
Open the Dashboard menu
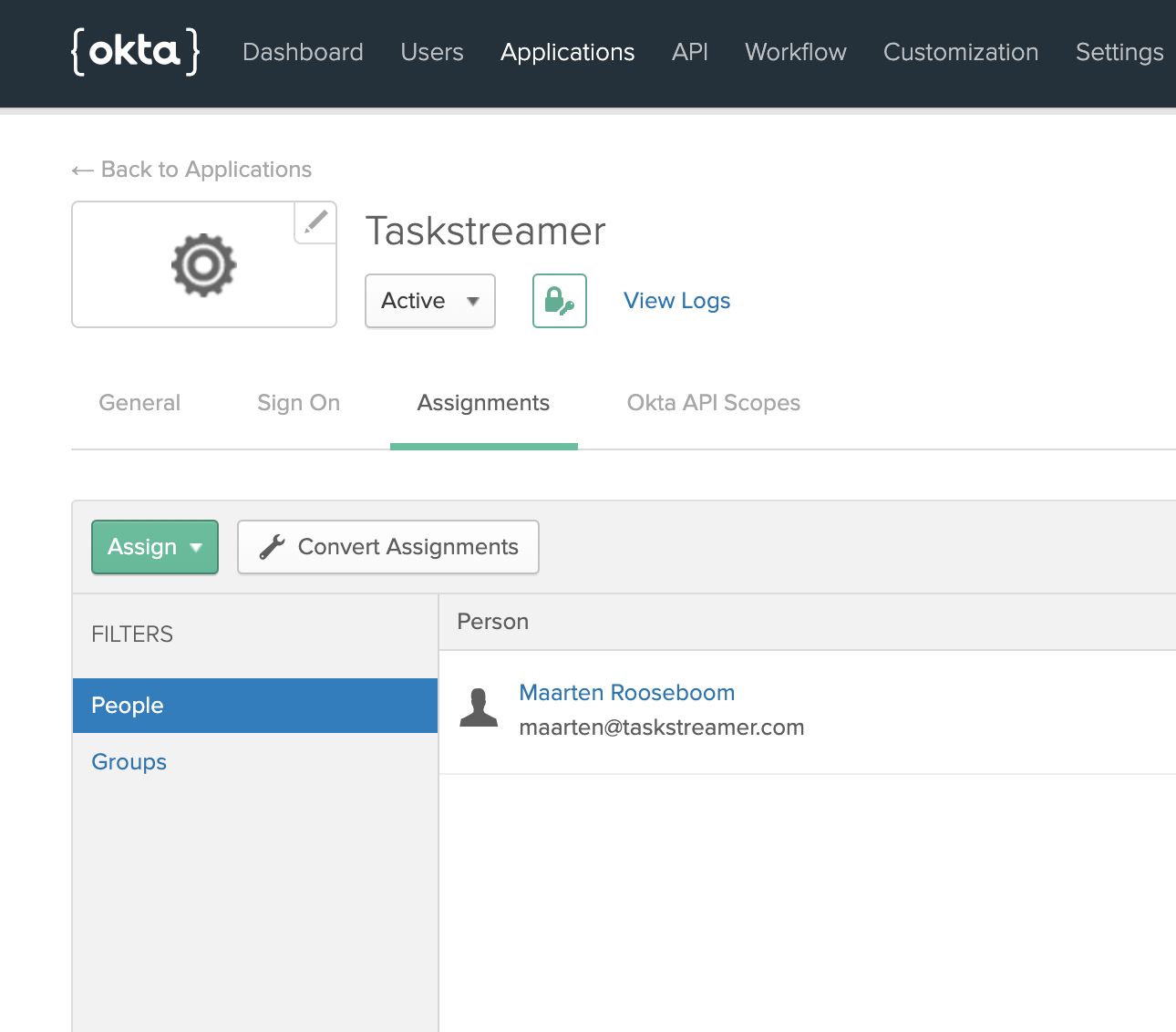[303, 52]
